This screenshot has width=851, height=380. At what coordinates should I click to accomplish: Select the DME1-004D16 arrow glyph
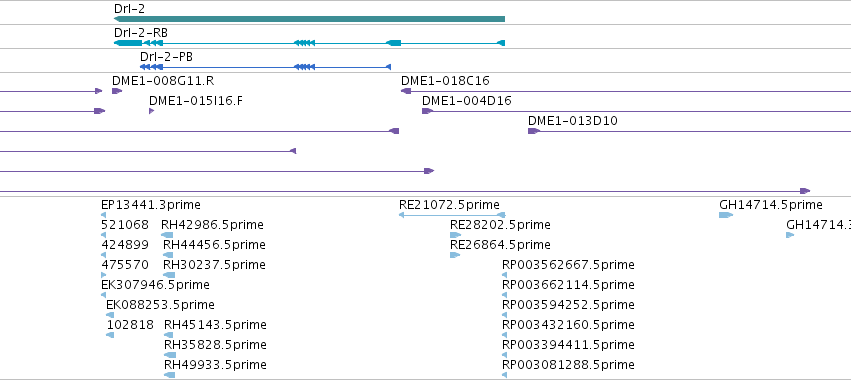click(x=427, y=111)
